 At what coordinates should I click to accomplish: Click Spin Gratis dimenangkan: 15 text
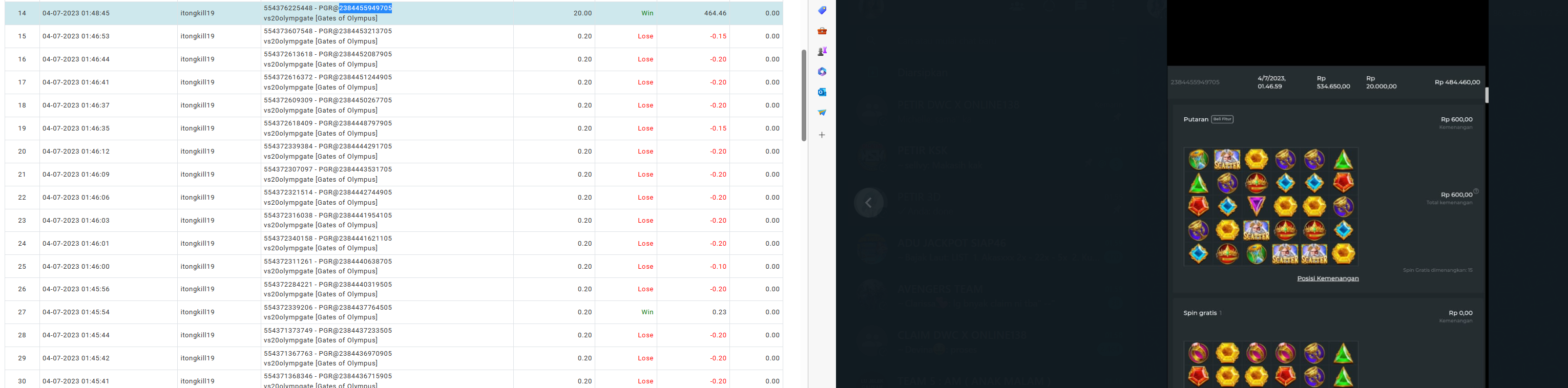click(x=1437, y=270)
